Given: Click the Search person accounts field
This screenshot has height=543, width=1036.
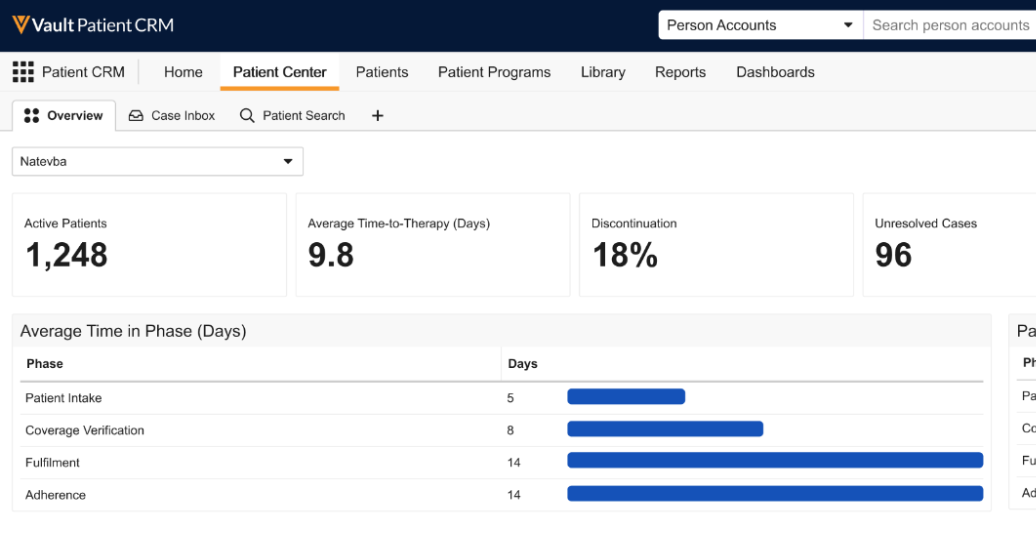Looking at the screenshot, I should click(950, 25).
